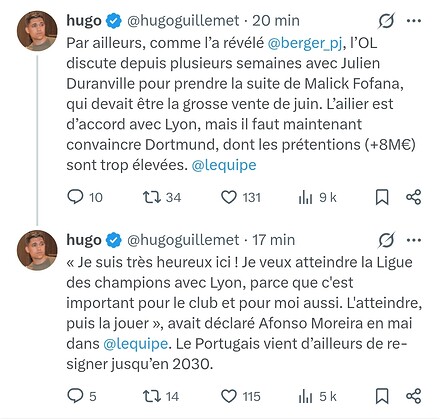Screen dimensions: 440x420
Task: Bookmark the Duranville transfer tweet
Action: pos(382,197)
